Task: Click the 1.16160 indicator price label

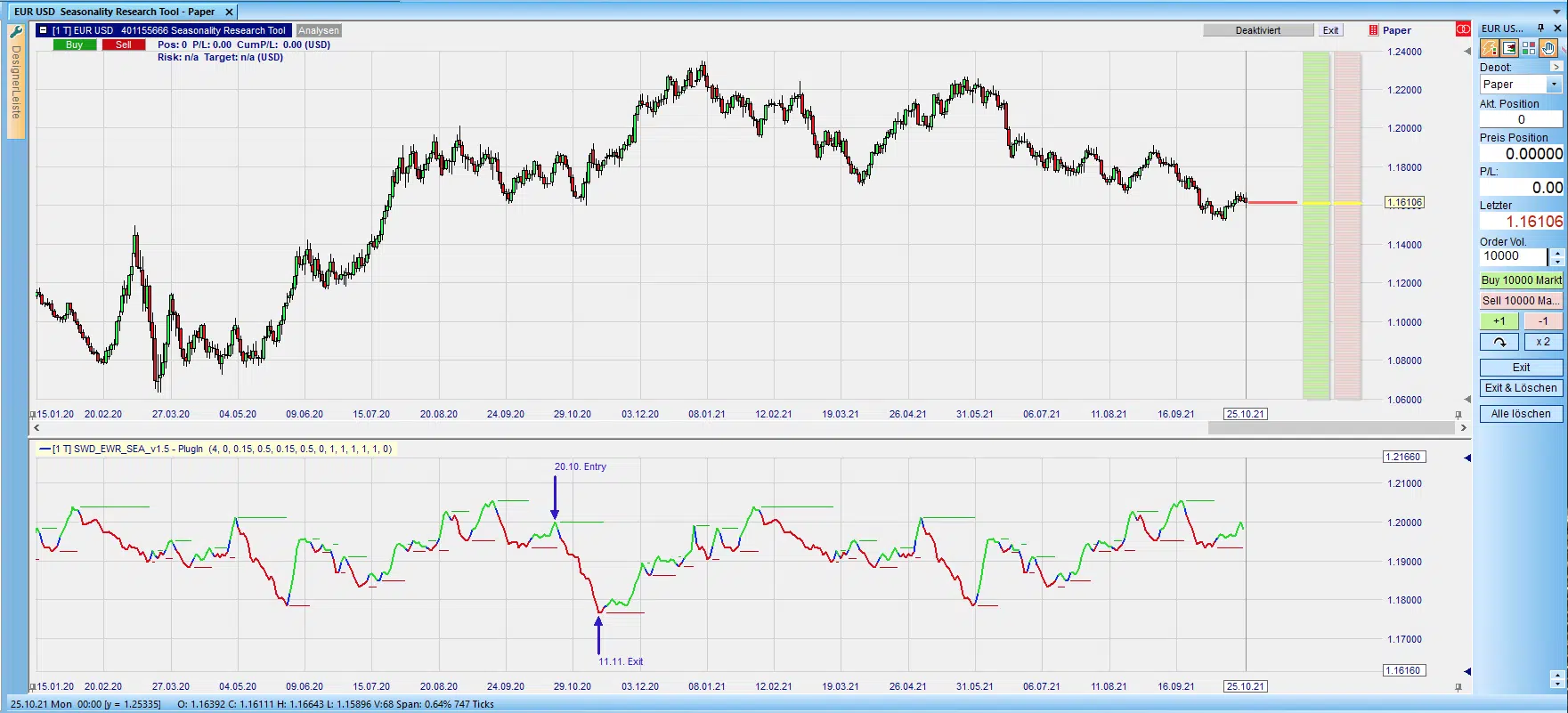Action: pos(1403,671)
